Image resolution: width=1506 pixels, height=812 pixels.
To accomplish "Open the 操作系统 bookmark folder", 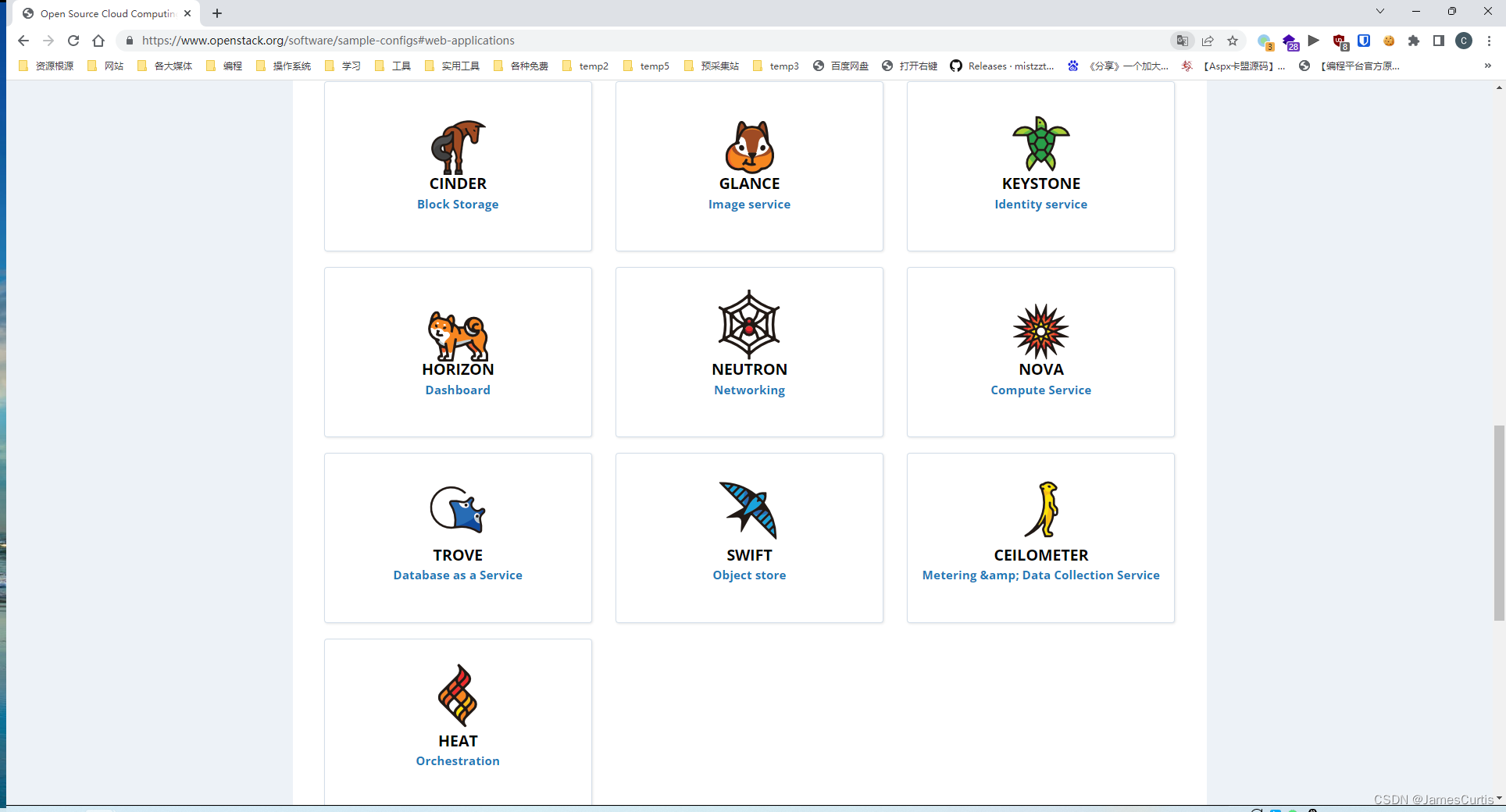I will [284, 66].
